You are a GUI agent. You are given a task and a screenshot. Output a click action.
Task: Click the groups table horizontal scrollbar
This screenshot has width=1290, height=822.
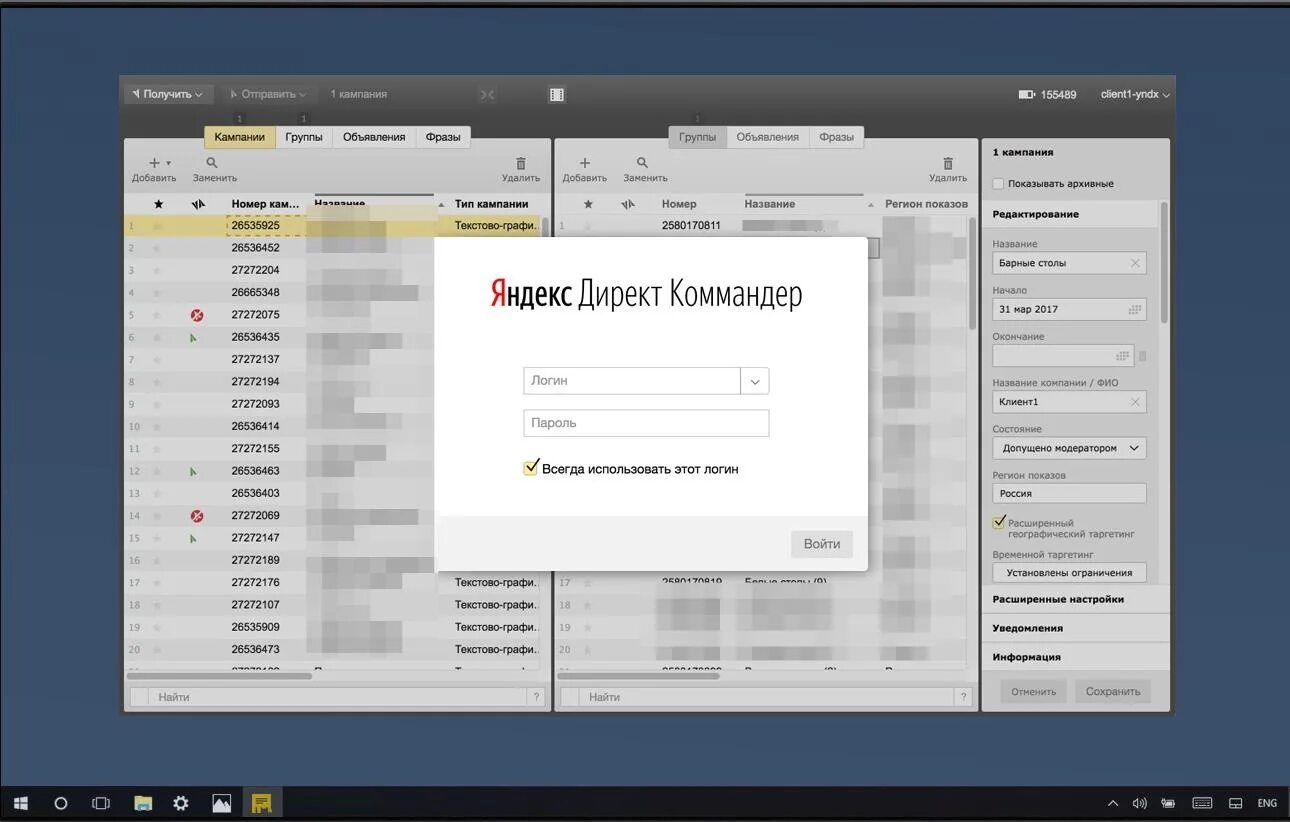(640, 676)
